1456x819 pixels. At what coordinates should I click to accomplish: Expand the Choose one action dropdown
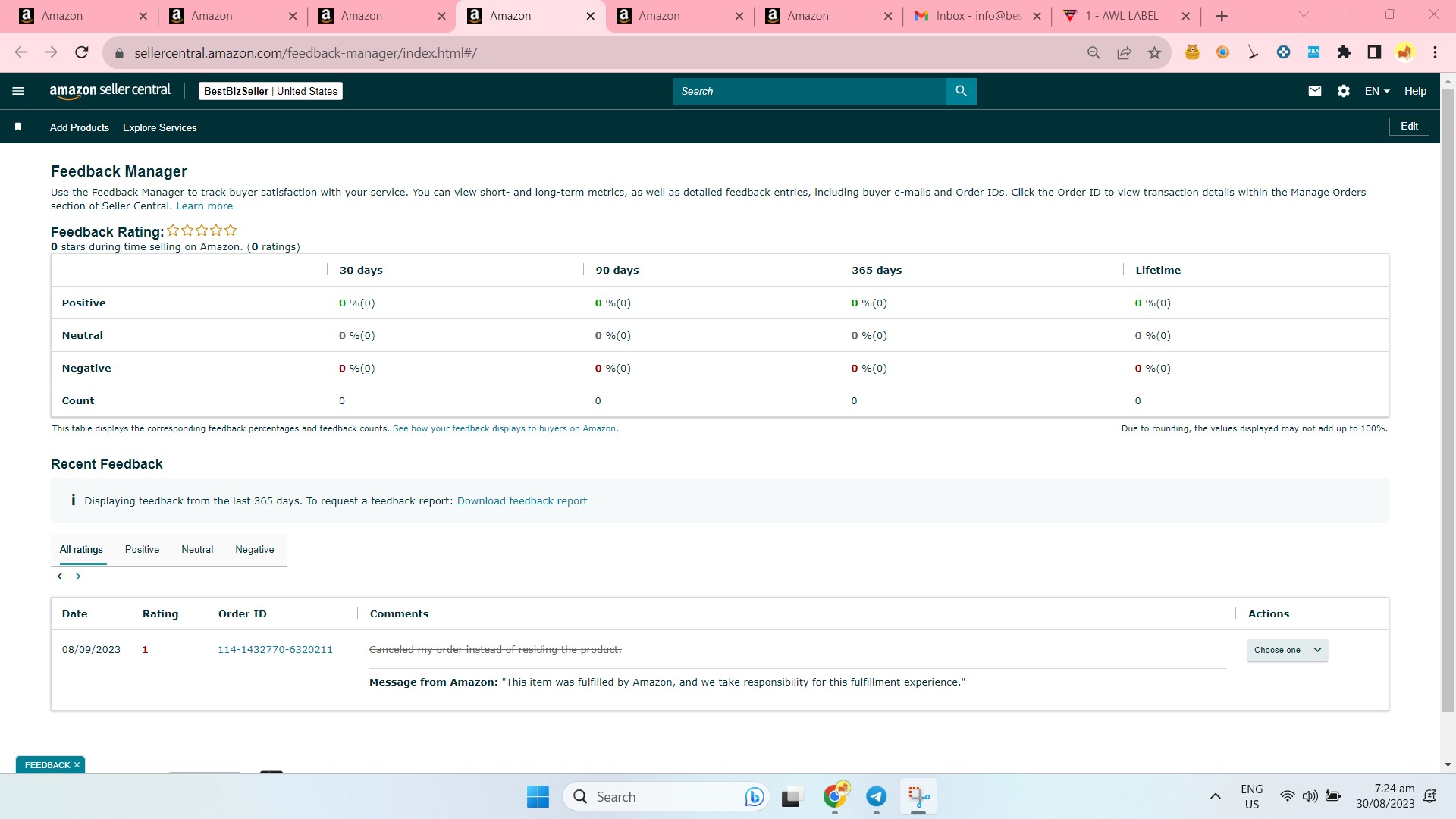click(x=1287, y=650)
